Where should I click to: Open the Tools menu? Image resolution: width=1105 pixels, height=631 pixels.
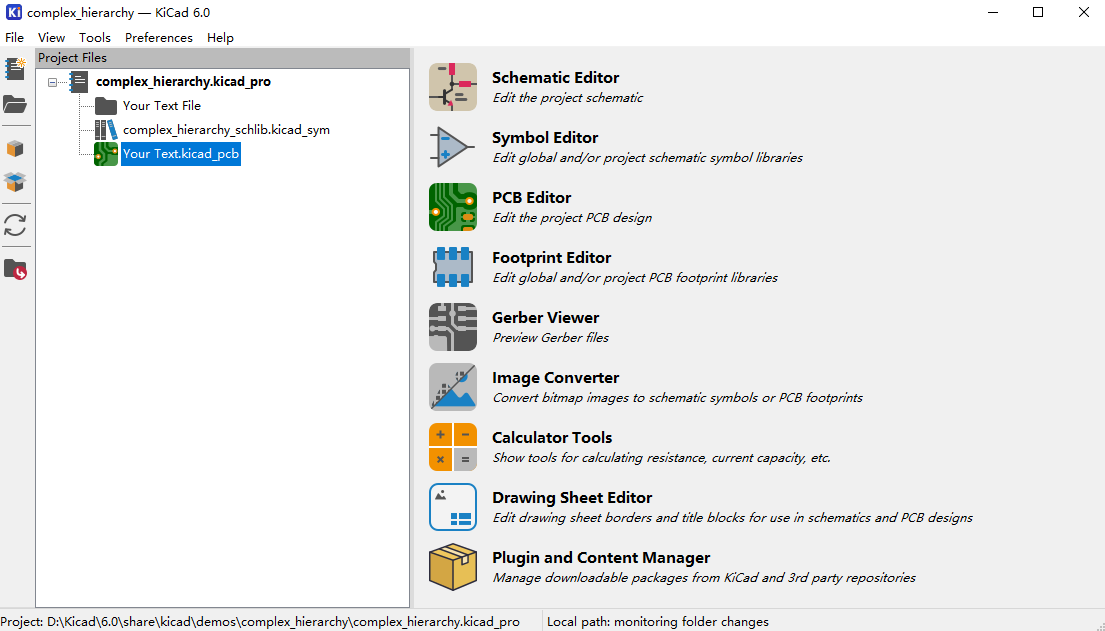tap(95, 38)
